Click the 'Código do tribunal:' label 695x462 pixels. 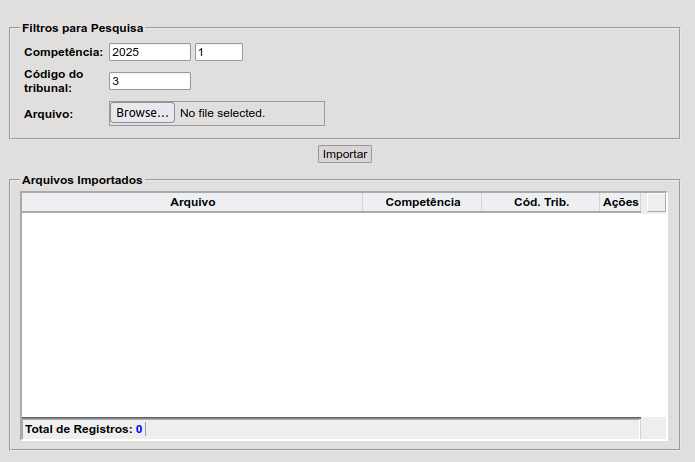click(x=53, y=81)
